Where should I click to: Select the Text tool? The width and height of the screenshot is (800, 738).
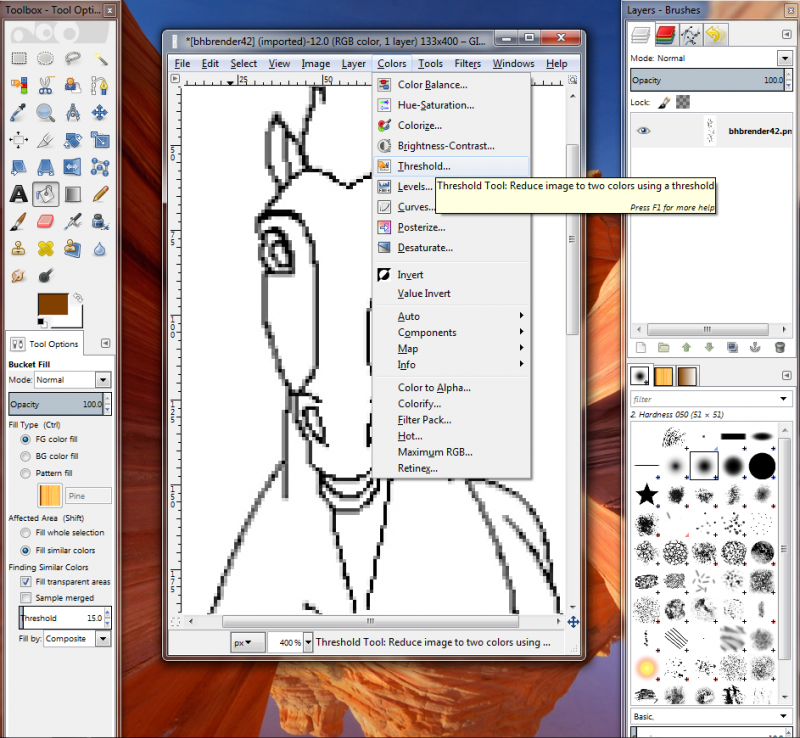click(x=19, y=194)
